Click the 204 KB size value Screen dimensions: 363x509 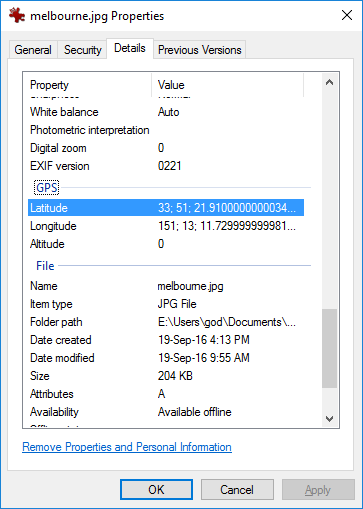pos(175,376)
